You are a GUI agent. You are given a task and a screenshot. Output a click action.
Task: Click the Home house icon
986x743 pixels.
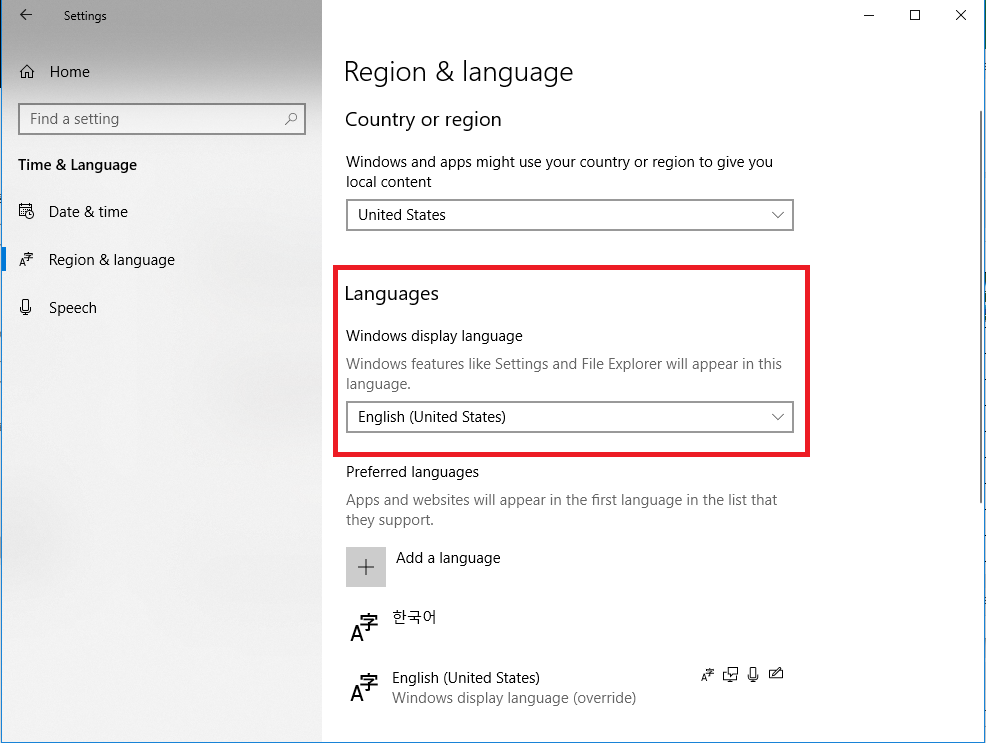pos(27,72)
